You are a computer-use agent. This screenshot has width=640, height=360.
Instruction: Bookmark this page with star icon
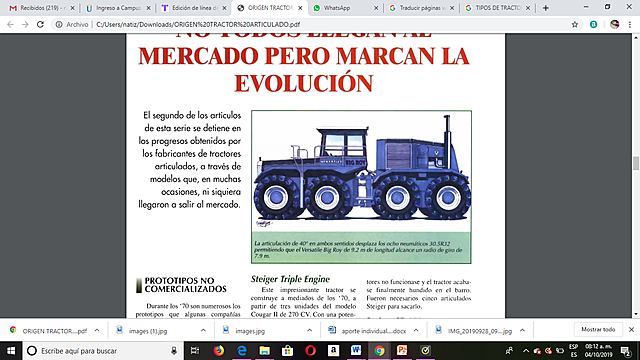point(575,24)
